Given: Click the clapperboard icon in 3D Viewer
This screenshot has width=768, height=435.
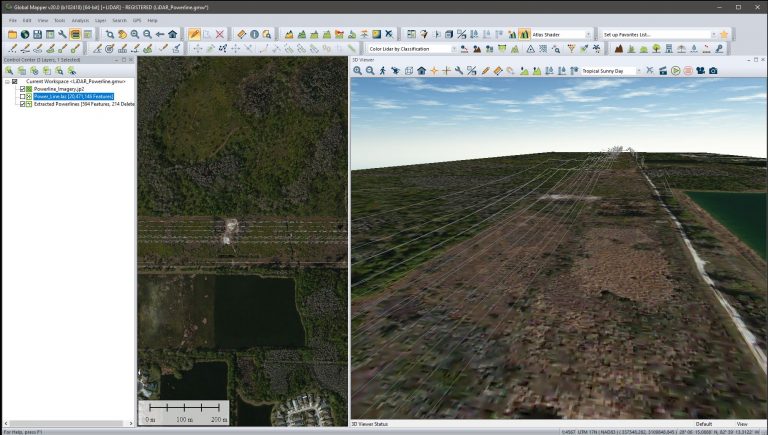Looking at the screenshot, I should point(663,71).
